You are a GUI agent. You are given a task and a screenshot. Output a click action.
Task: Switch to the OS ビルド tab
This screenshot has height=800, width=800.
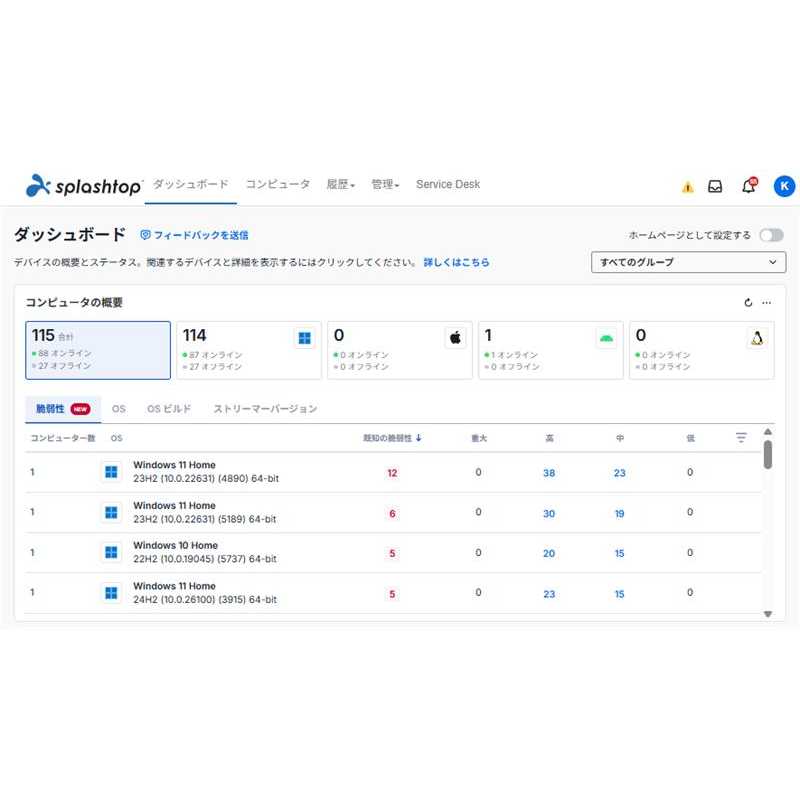tap(169, 409)
